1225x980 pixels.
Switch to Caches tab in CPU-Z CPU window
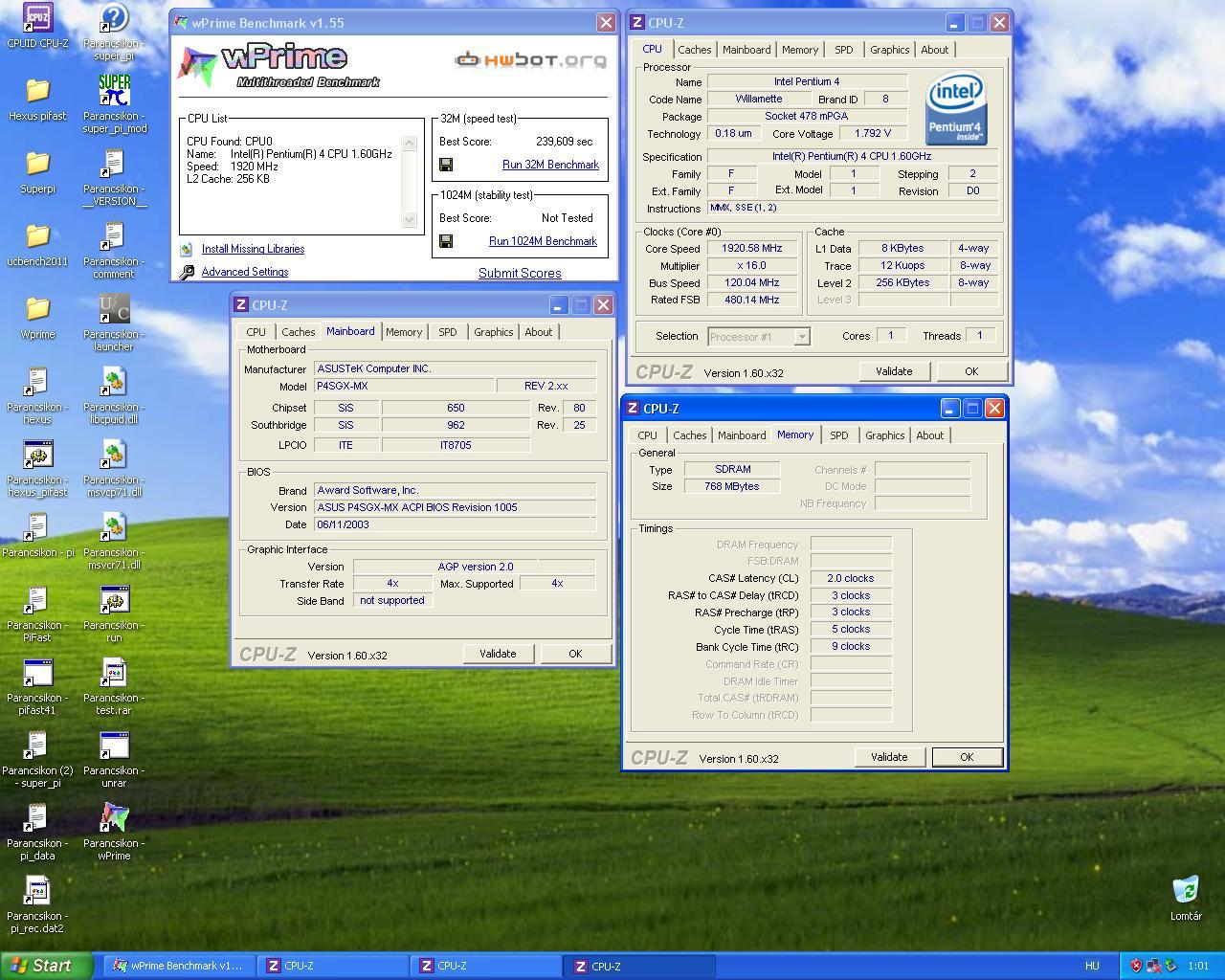(x=695, y=50)
